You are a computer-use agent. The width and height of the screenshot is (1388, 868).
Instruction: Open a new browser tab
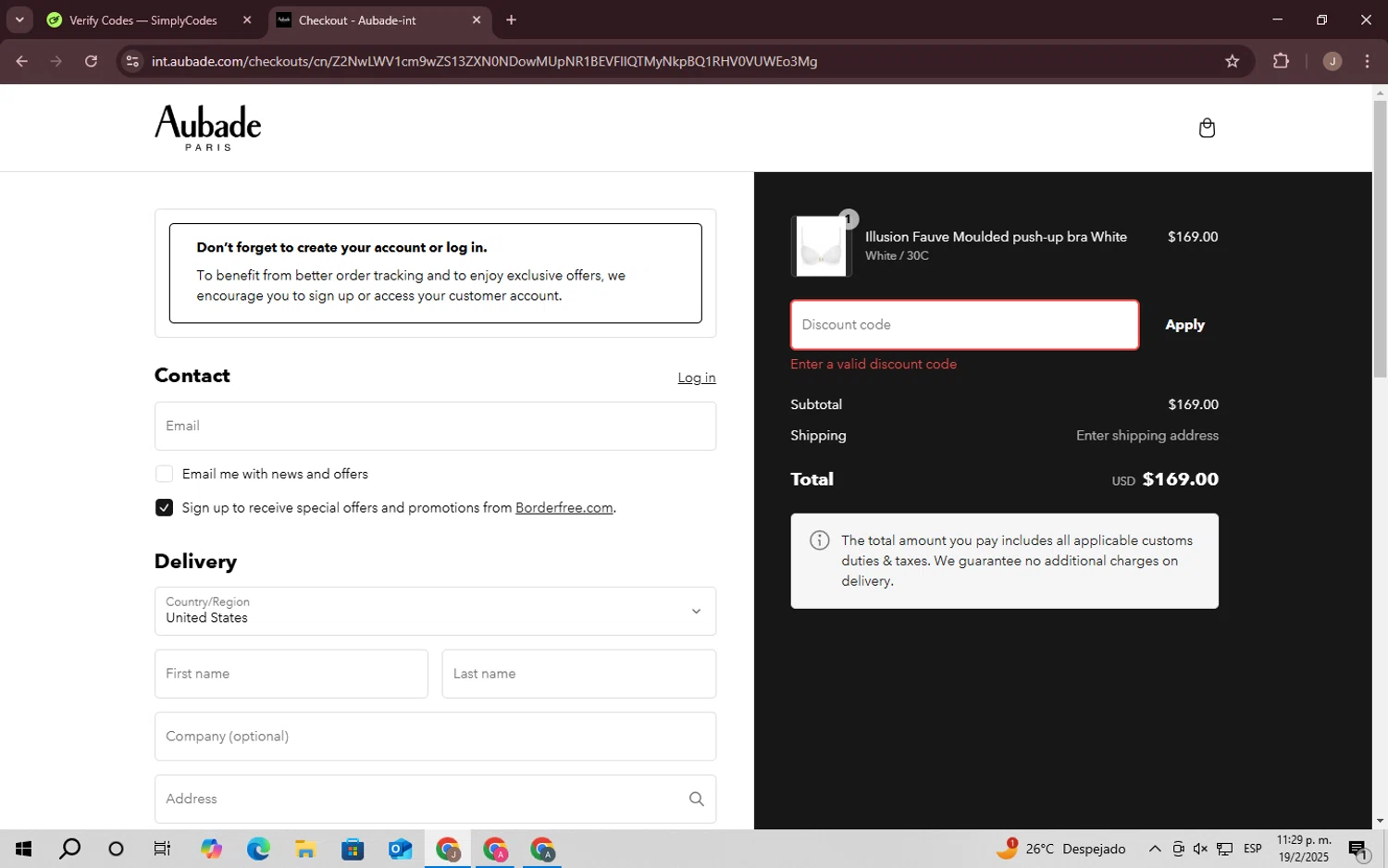pyautogui.click(x=511, y=19)
